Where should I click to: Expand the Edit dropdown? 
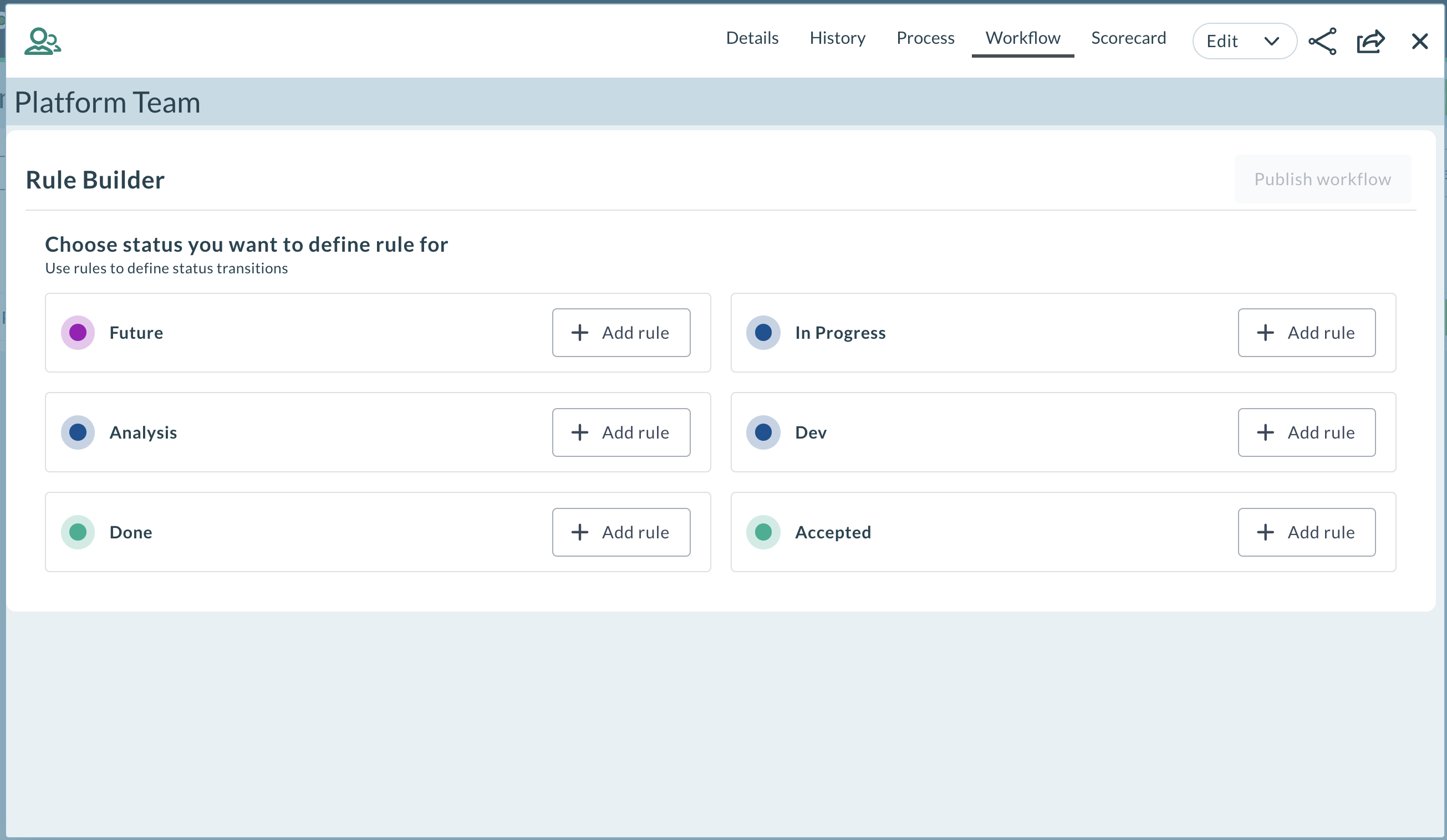[1244, 42]
